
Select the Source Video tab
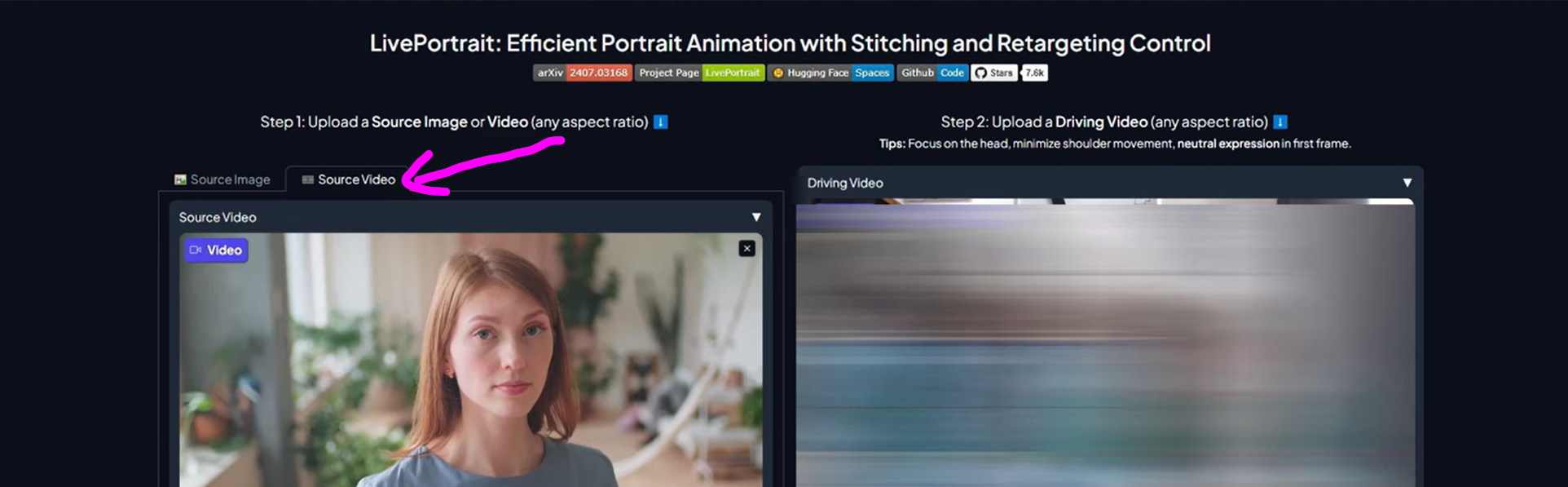(348, 179)
